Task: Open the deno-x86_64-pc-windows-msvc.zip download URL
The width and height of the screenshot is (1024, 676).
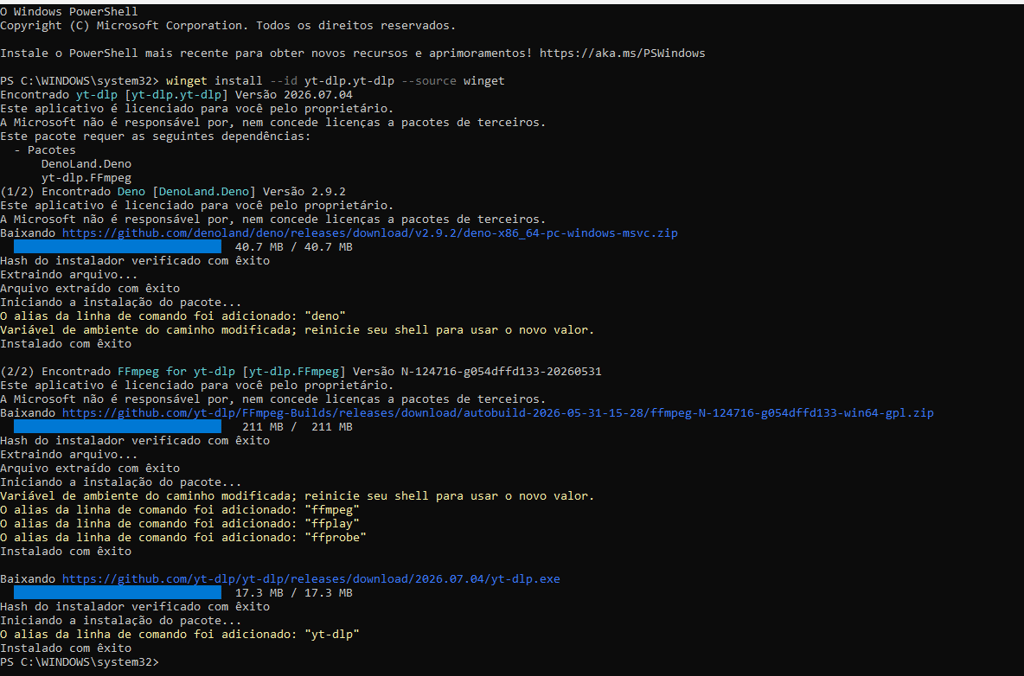Action: [370, 233]
